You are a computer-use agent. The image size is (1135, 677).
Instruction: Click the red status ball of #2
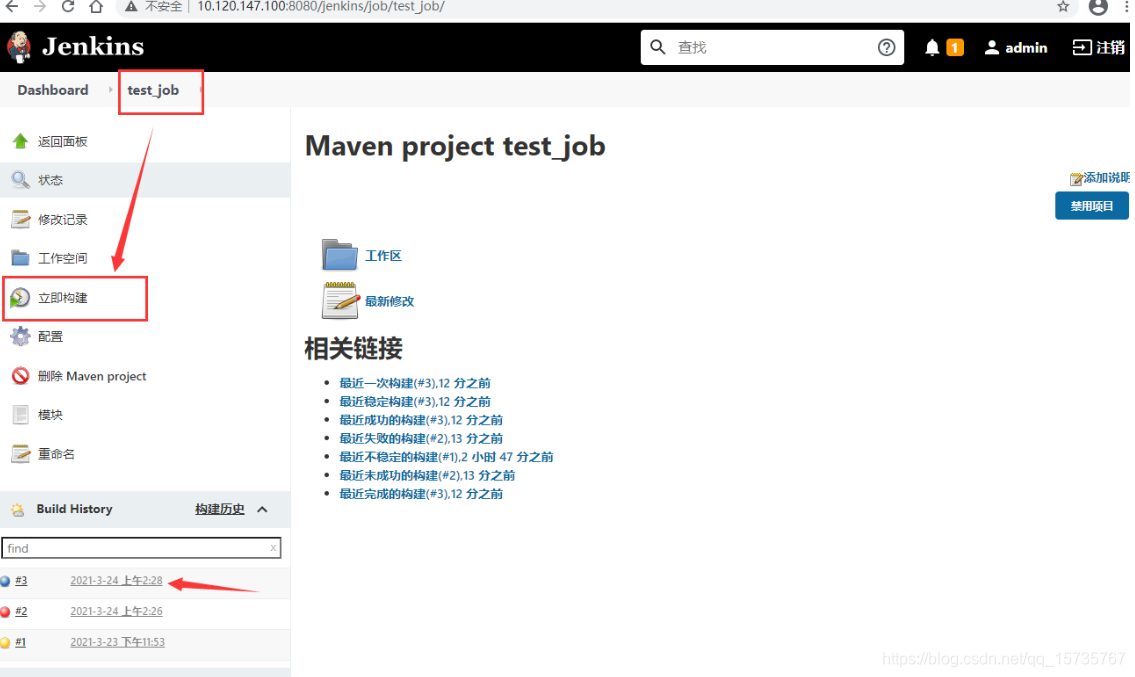5,612
